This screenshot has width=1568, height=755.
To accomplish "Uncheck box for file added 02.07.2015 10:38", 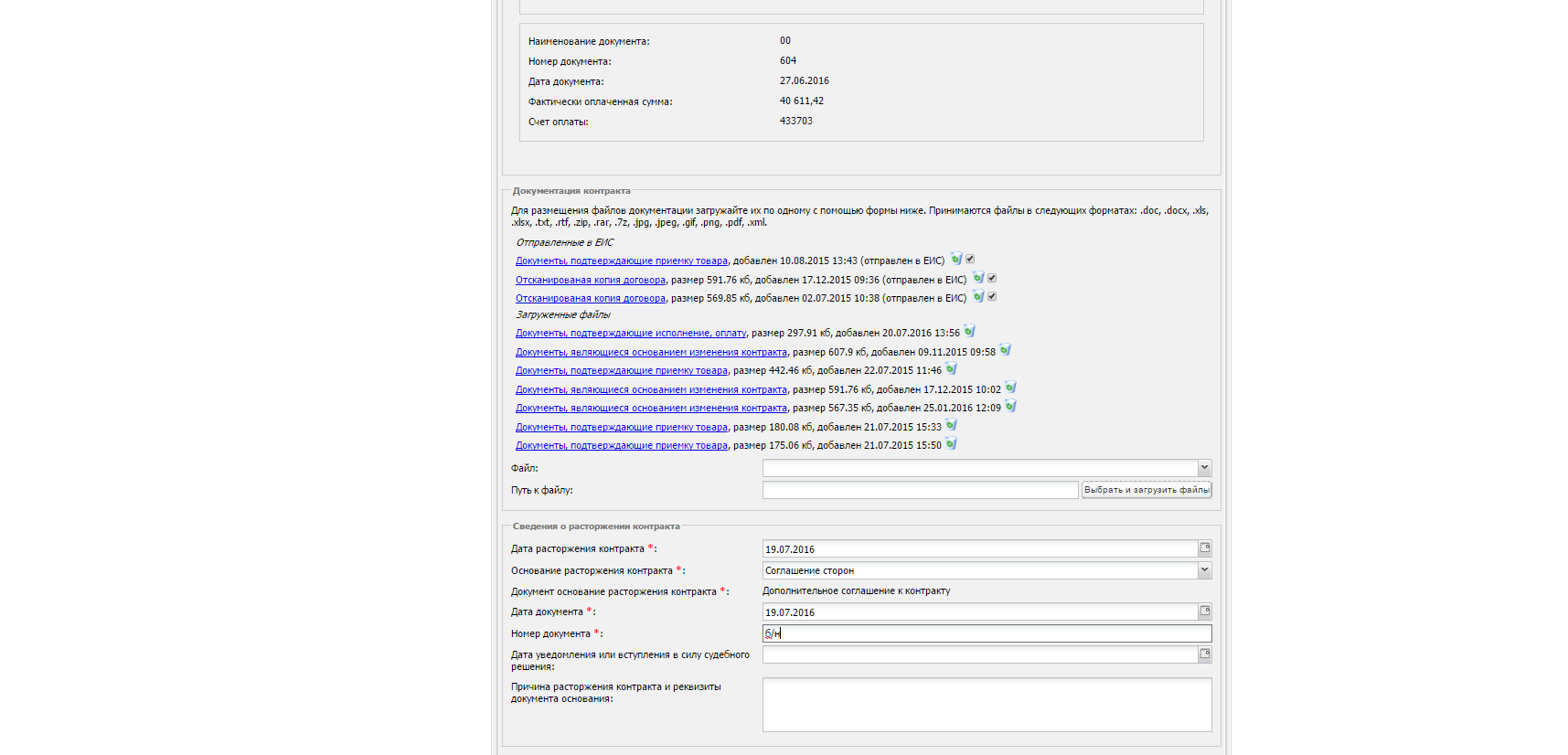I will pyautogui.click(x=992, y=296).
